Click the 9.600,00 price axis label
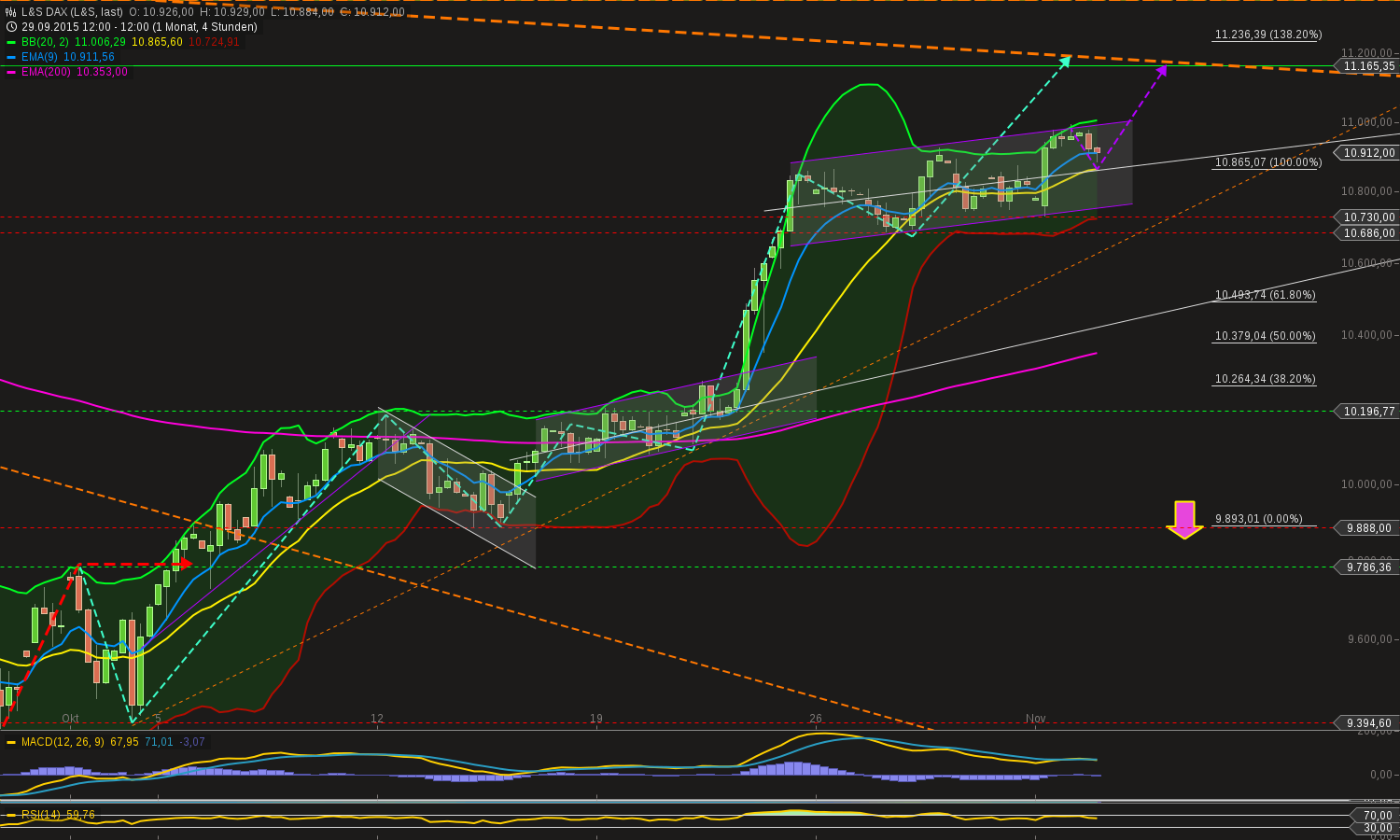 (x=1369, y=639)
